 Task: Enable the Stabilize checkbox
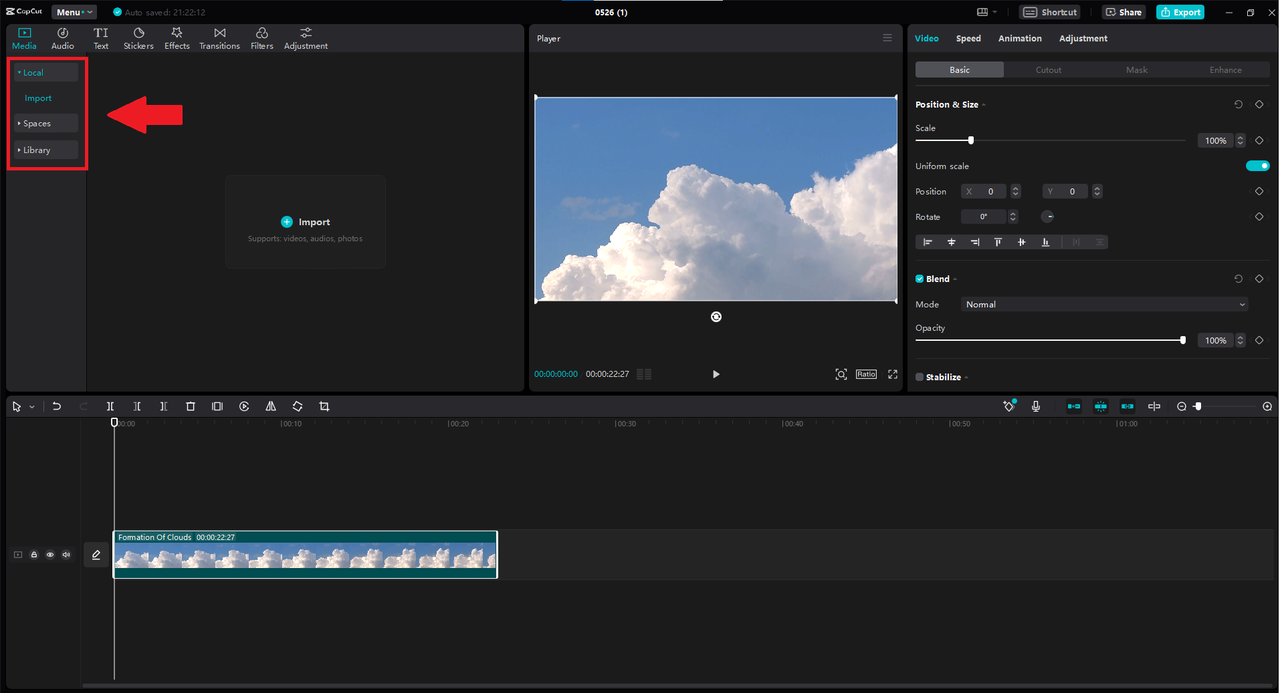(920, 377)
